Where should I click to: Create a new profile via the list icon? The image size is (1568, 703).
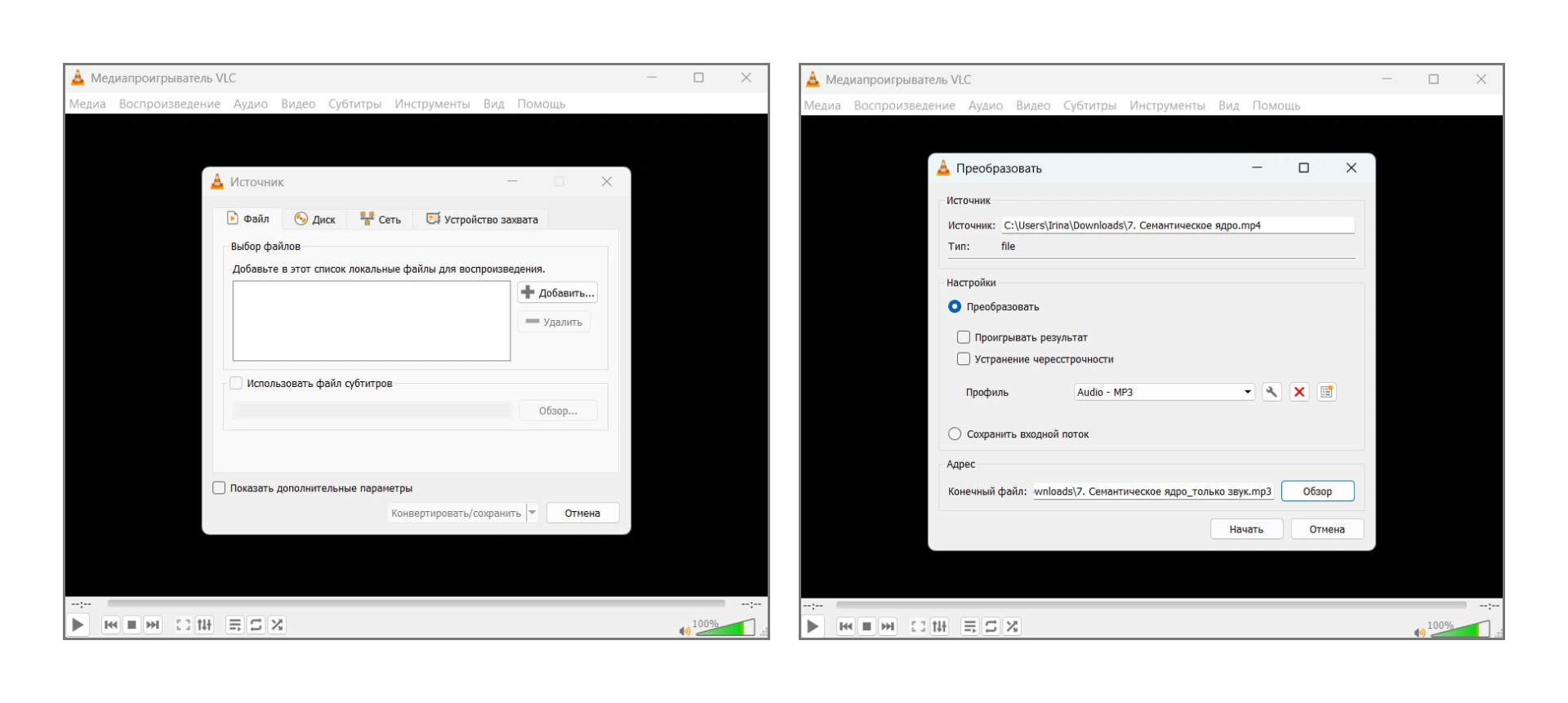[1326, 392]
